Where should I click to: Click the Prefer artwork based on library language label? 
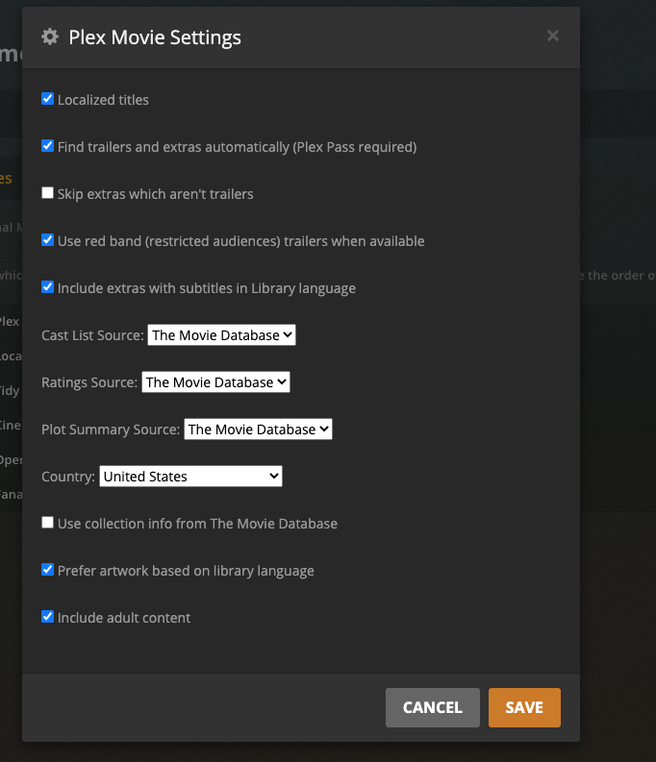click(186, 571)
